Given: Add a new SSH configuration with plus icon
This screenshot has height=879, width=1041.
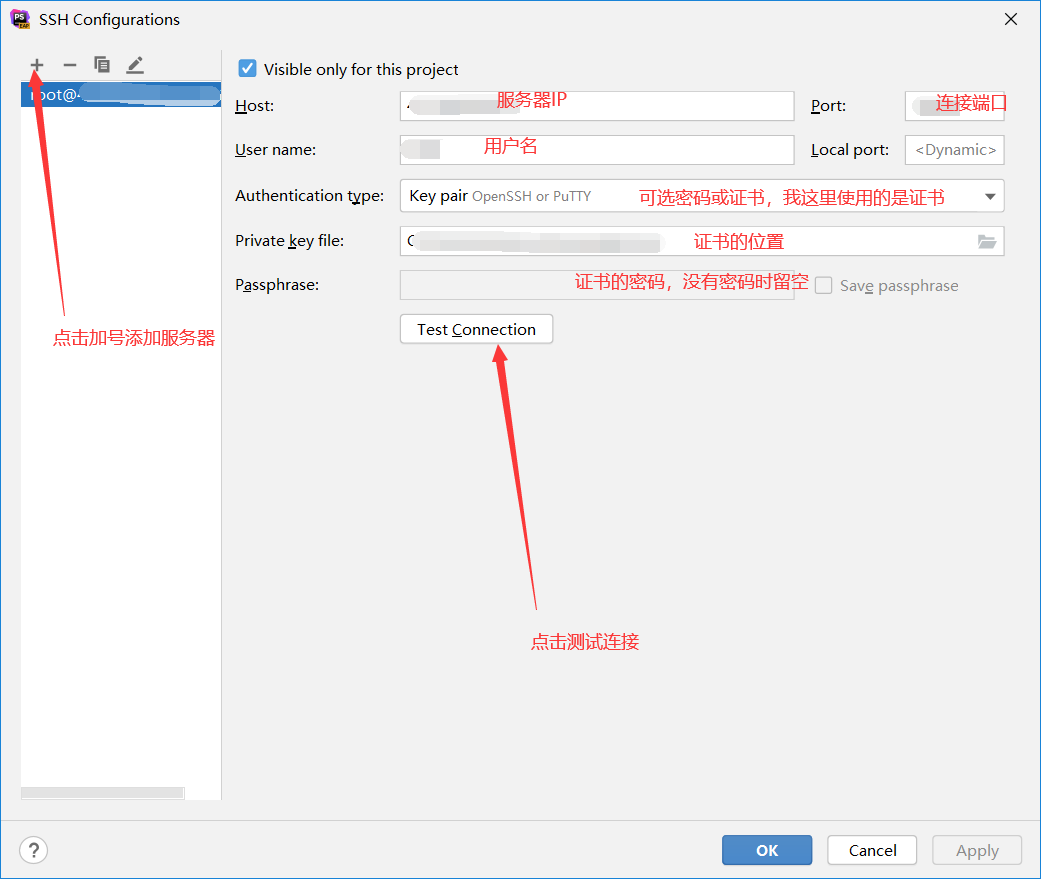Looking at the screenshot, I should [x=37, y=65].
